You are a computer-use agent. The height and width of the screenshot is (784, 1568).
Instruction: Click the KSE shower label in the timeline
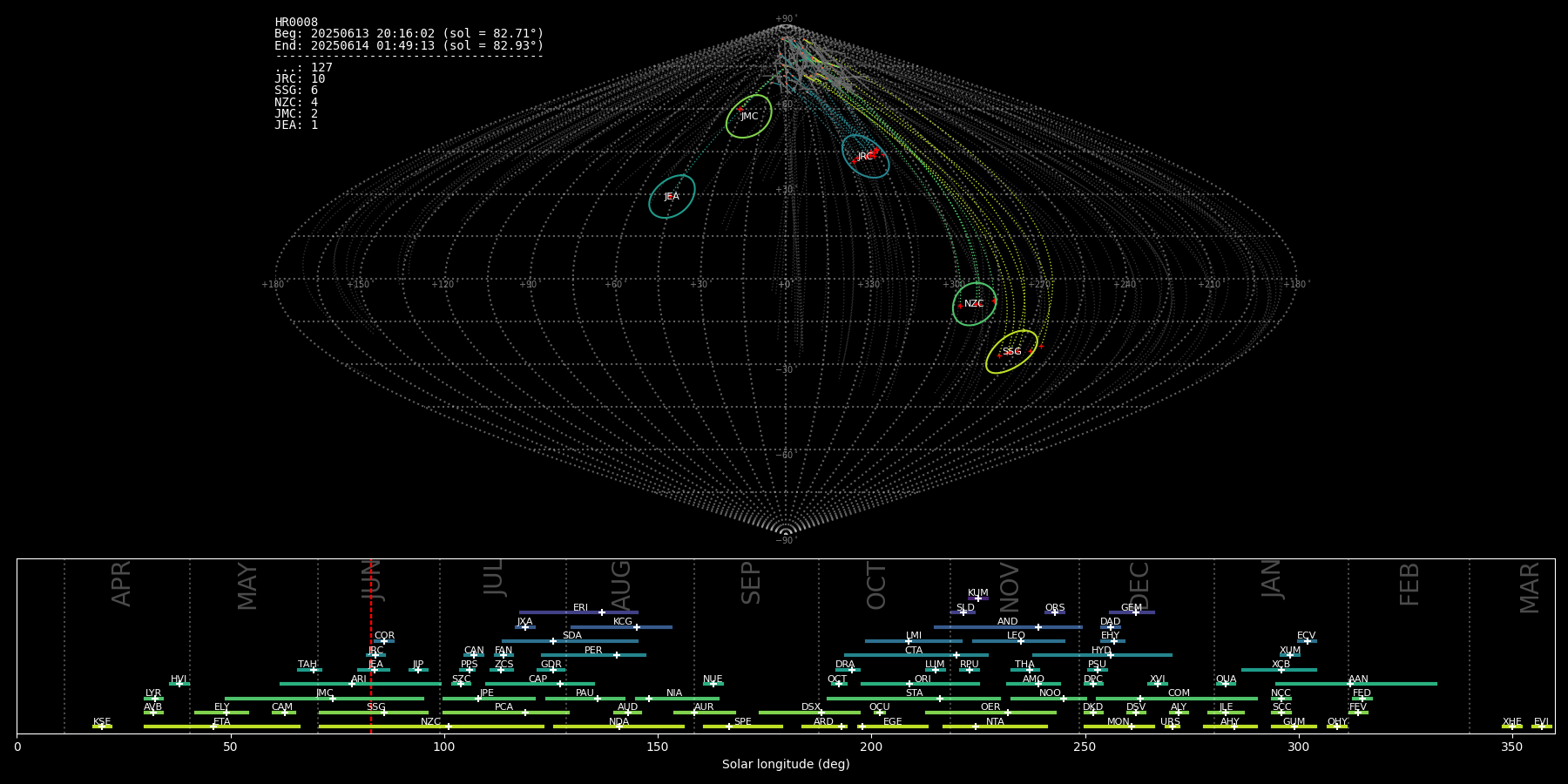tap(102, 722)
